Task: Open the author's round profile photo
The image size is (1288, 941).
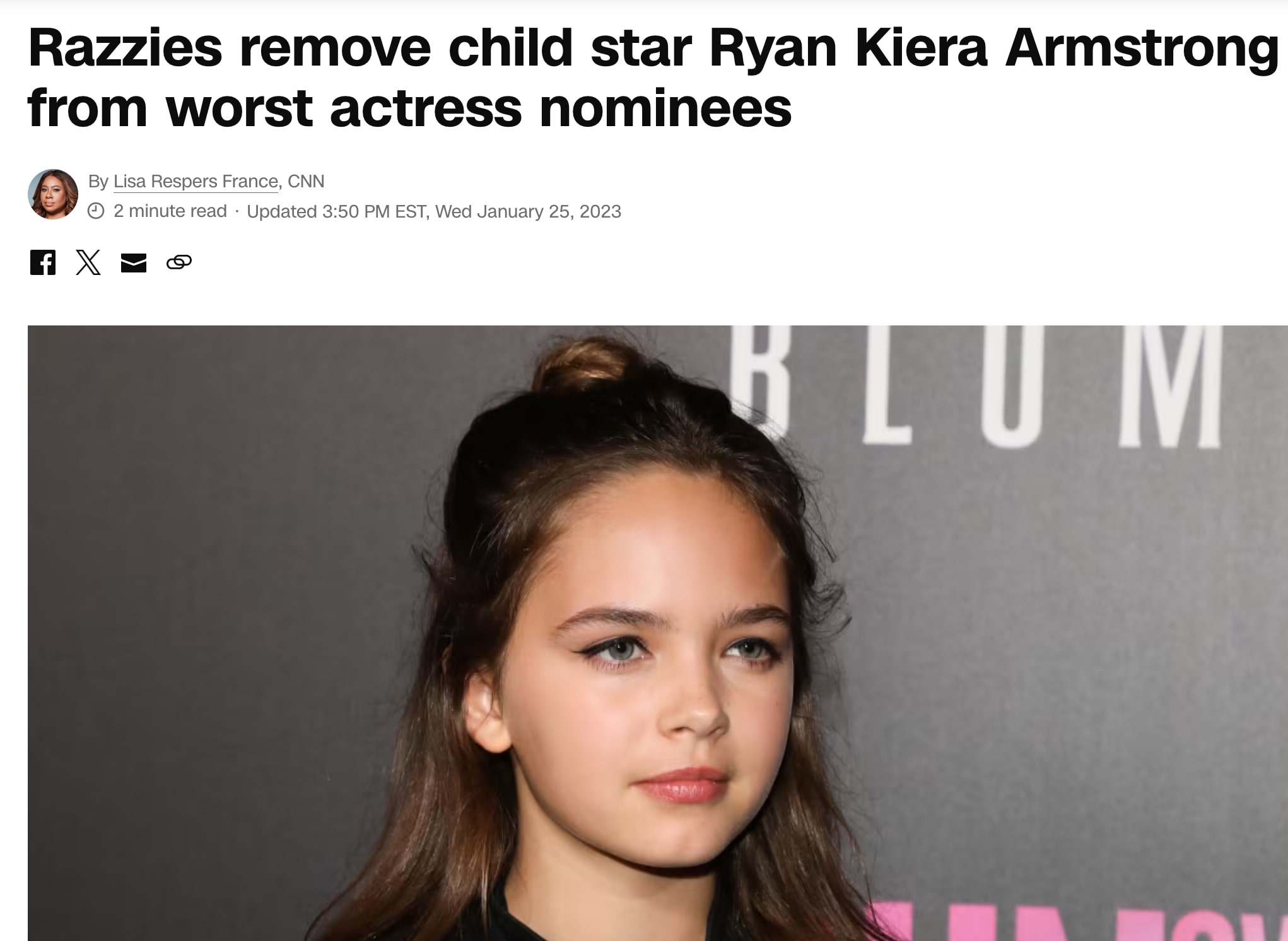Action: pos(53,194)
